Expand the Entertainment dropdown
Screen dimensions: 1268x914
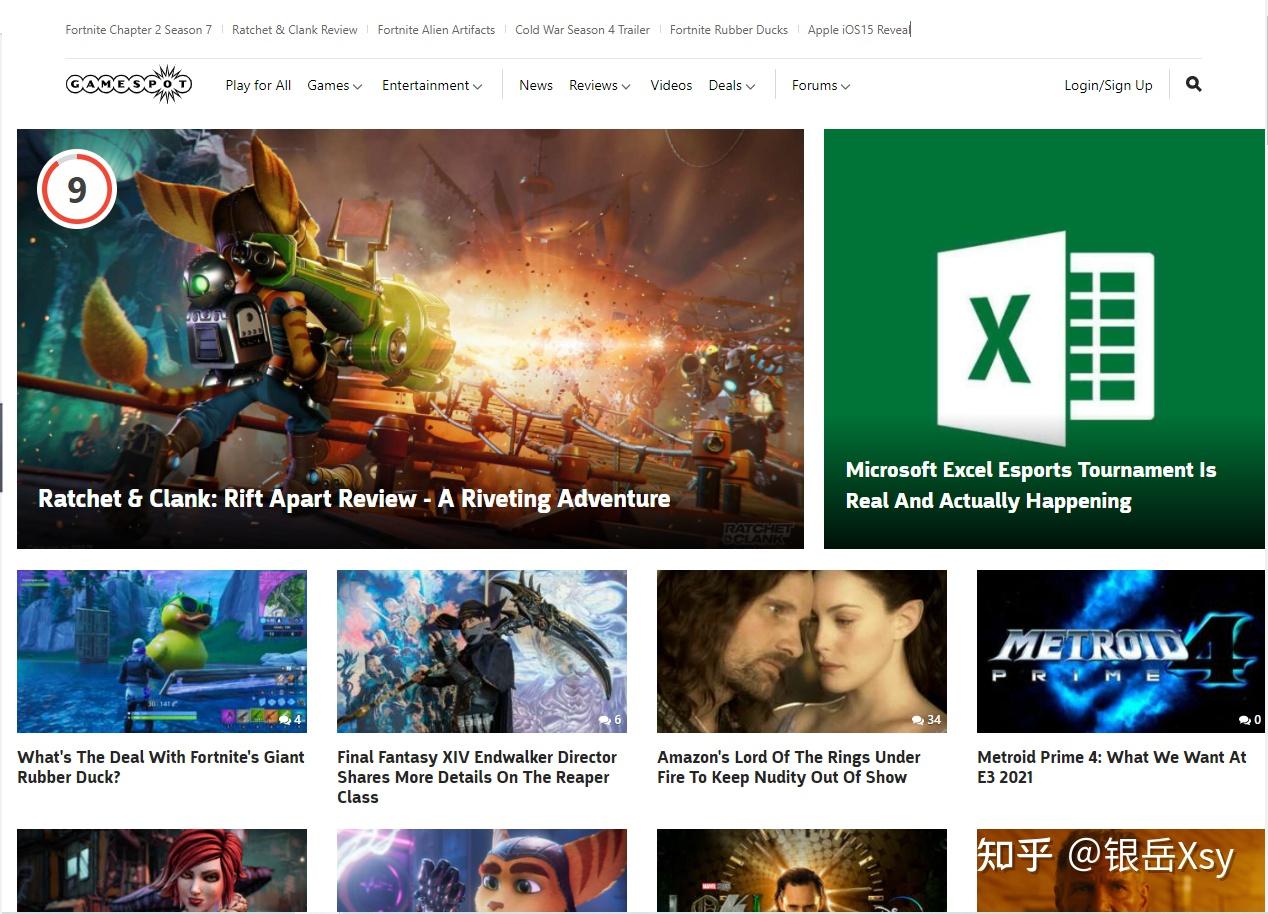[x=431, y=86]
